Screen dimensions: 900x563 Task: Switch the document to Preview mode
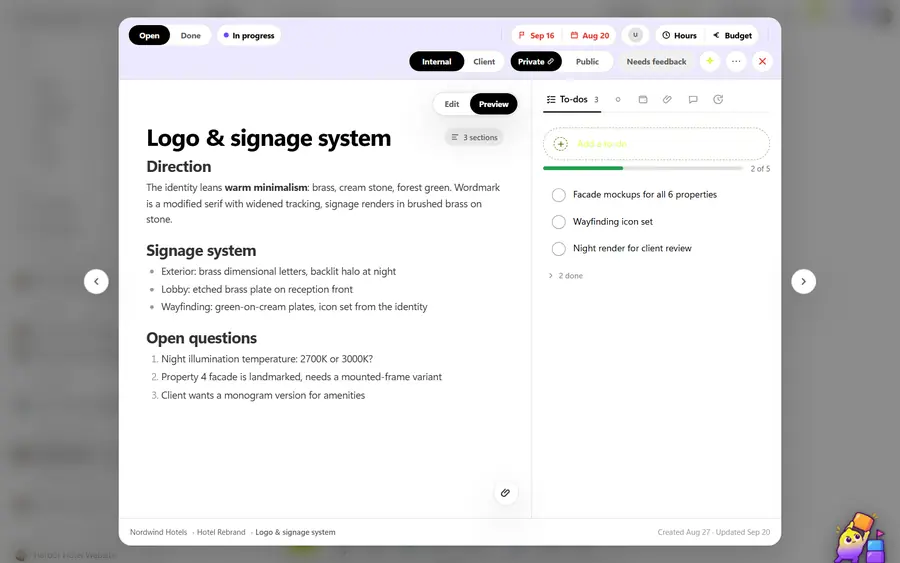[494, 104]
